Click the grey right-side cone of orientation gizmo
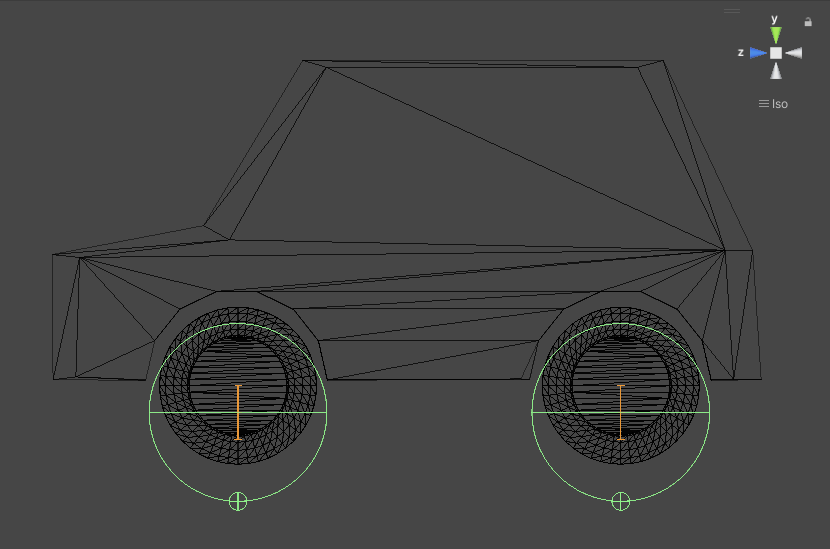Image resolution: width=830 pixels, height=549 pixels. point(794,52)
